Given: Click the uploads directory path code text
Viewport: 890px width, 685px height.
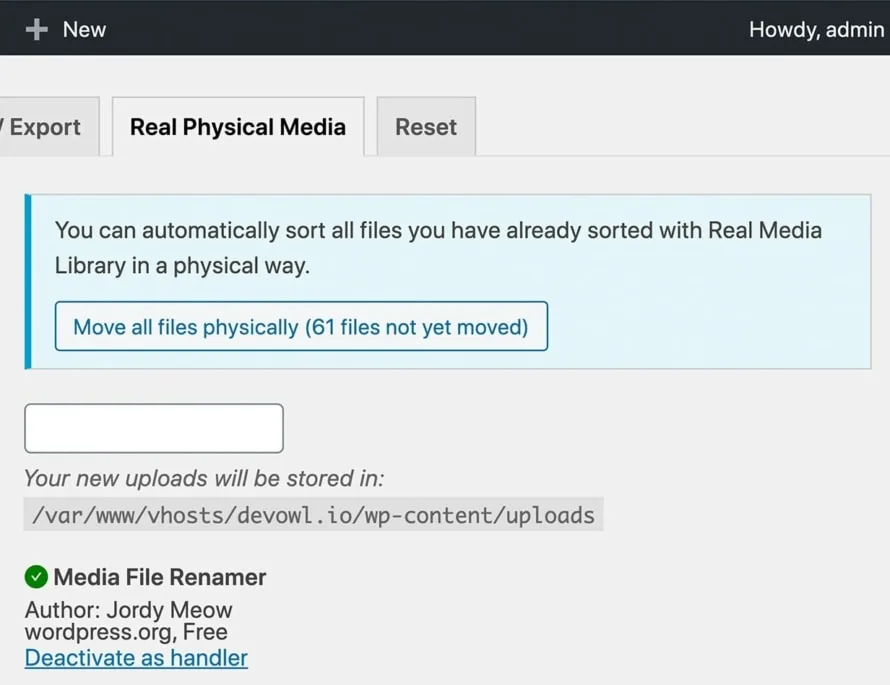Looking at the screenshot, I should (313, 515).
